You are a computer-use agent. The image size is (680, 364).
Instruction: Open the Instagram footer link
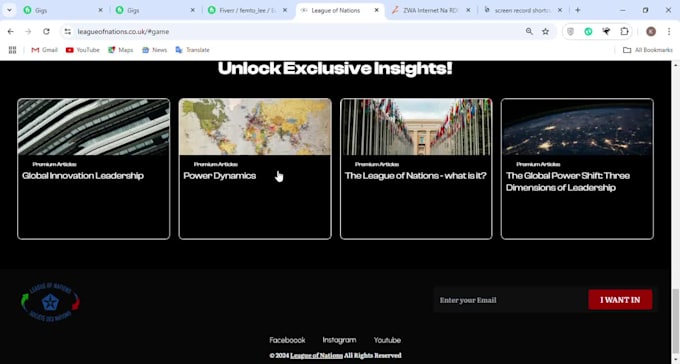(x=339, y=340)
